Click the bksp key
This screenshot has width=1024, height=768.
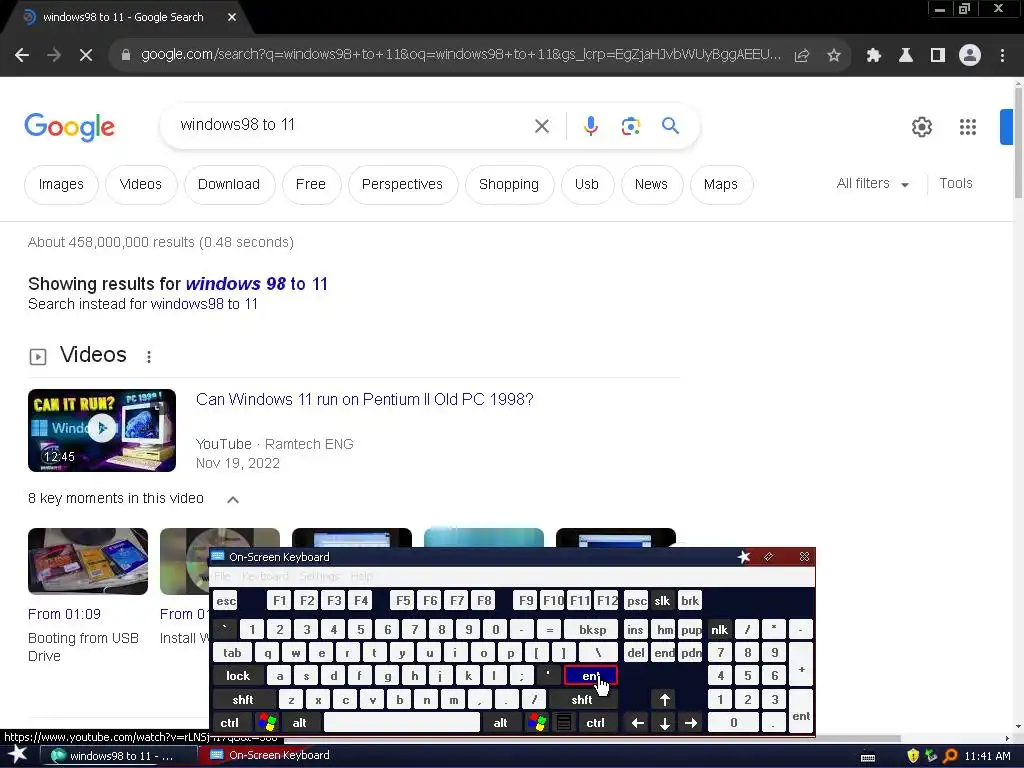(x=592, y=630)
